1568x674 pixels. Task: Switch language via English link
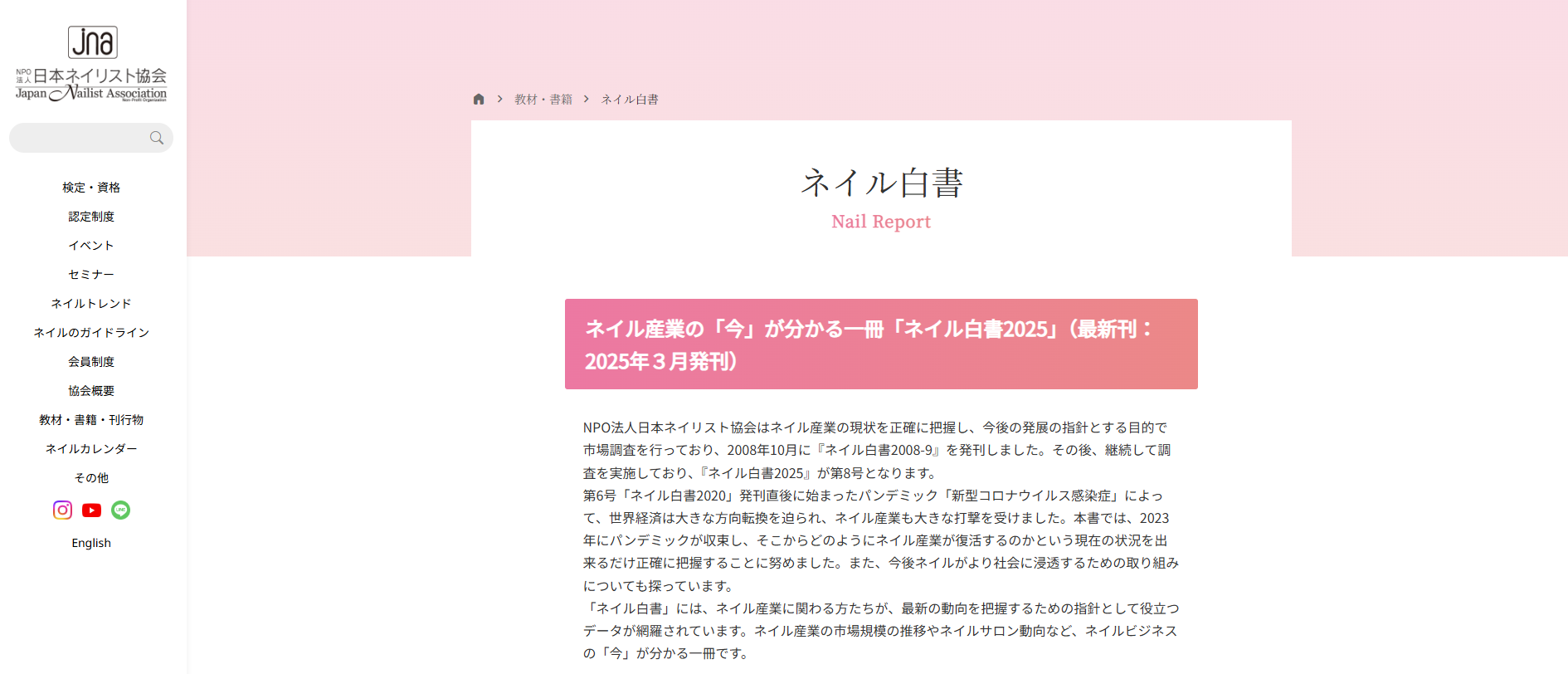tap(91, 543)
